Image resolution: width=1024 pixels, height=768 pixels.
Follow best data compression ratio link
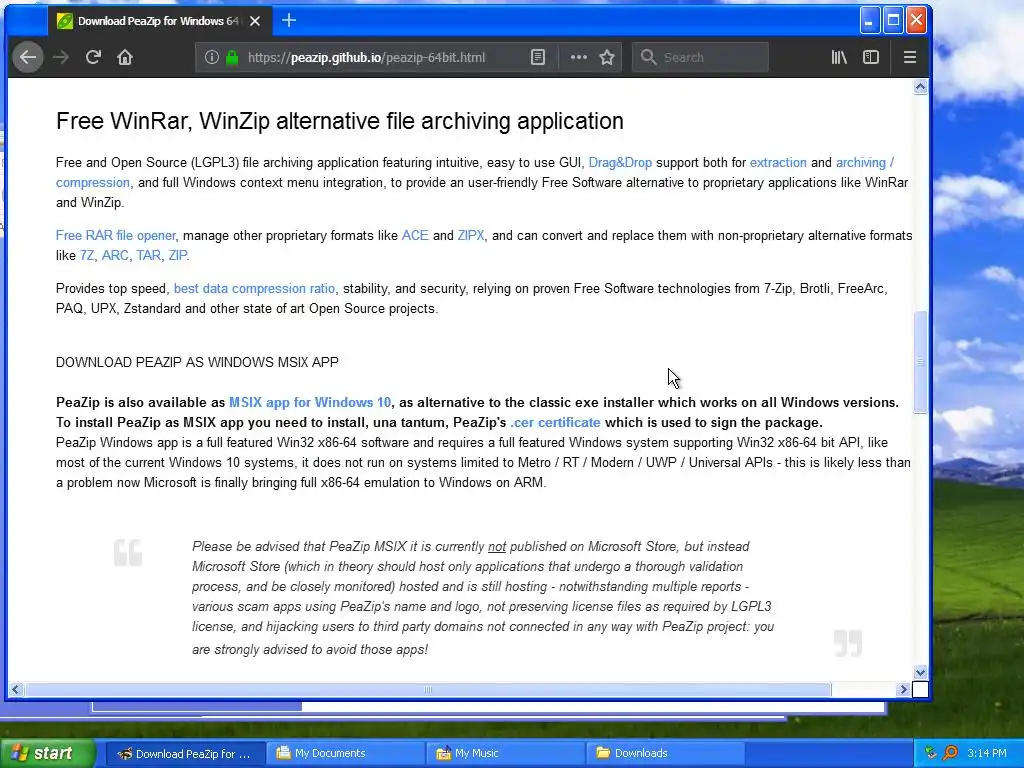pyautogui.click(x=254, y=289)
